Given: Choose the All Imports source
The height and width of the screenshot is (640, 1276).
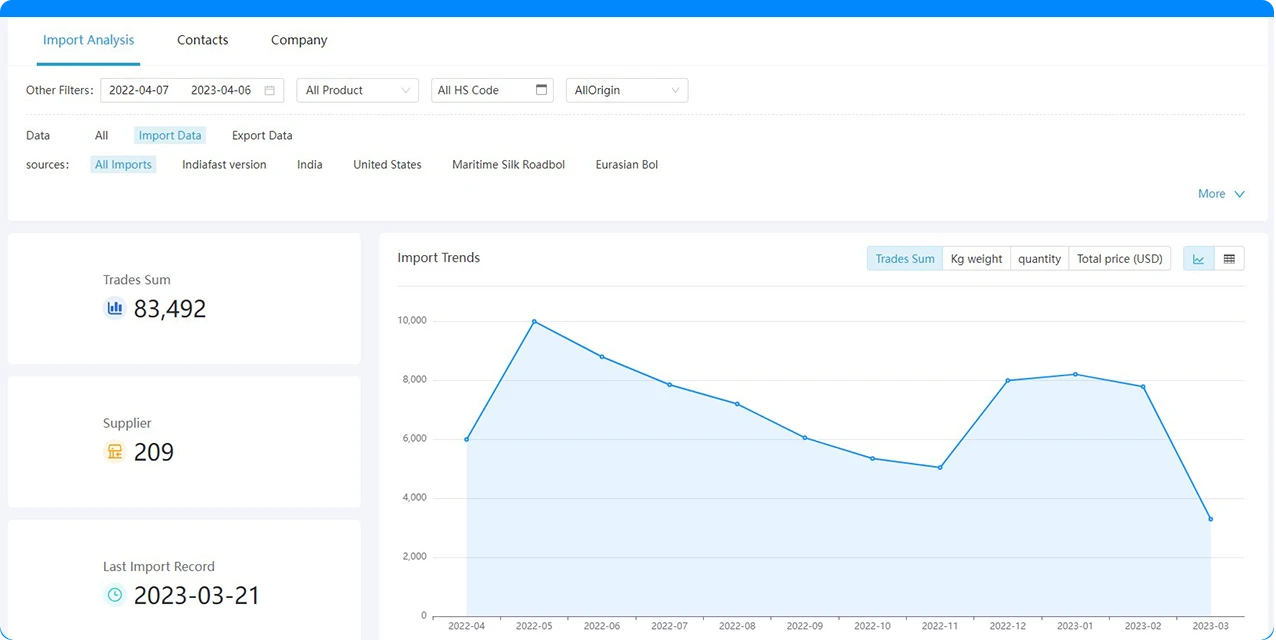Looking at the screenshot, I should [123, 164].
